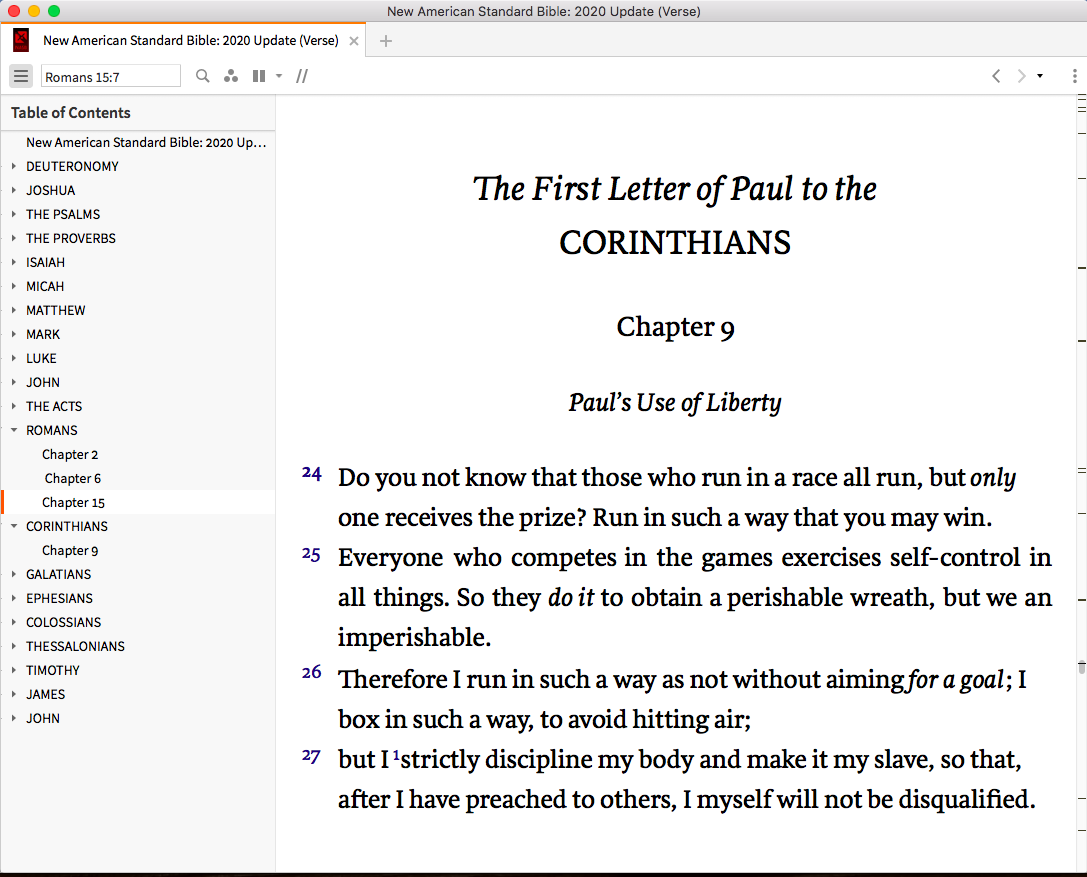Expand the MICAH tree node
The width and height of the screenshot is (1087, 877).
(14, 286)
